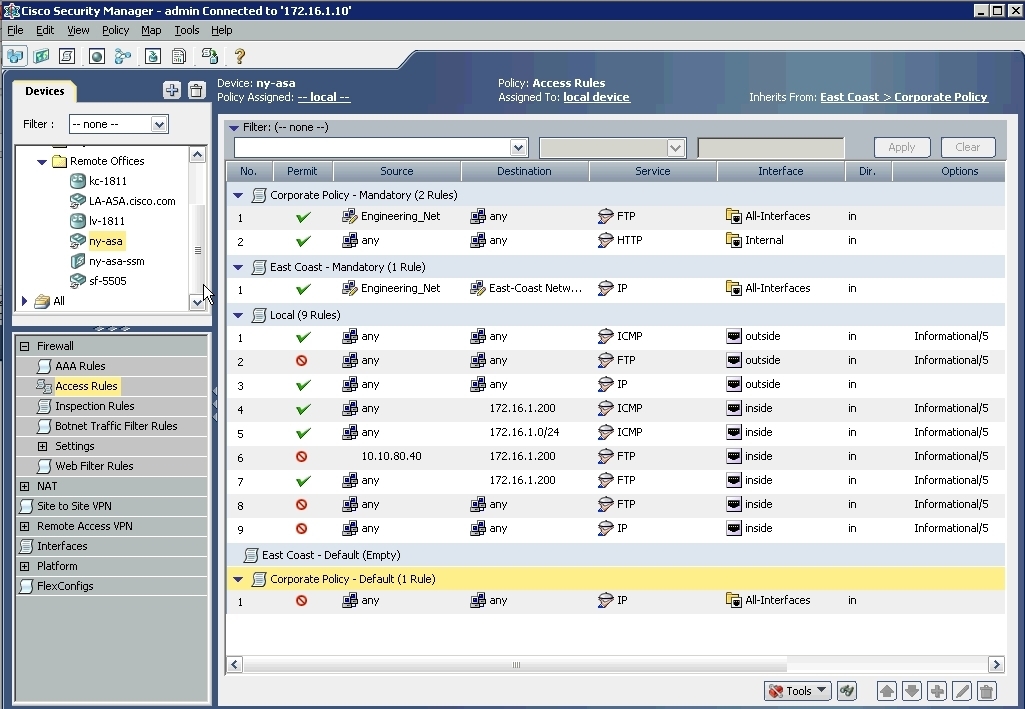Click the Help question mark icon

click(239, 56)
